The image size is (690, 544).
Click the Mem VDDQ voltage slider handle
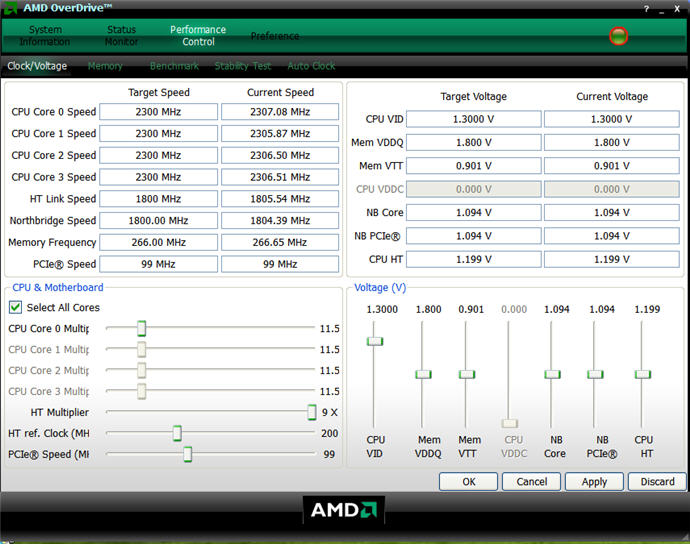pos(423,374)
